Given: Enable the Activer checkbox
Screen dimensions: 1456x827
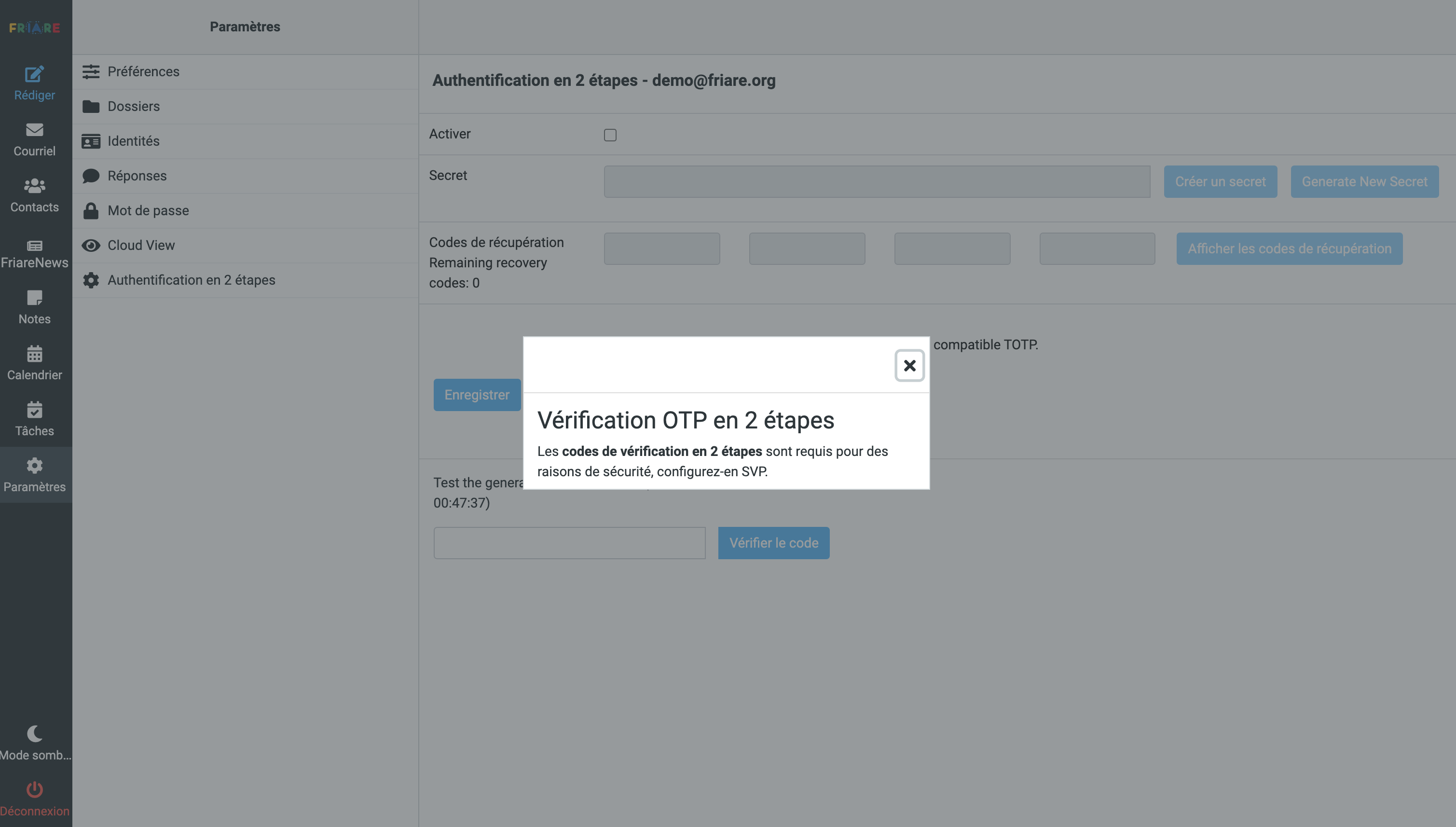Looking at the screenshot, I should coord(610,135).
